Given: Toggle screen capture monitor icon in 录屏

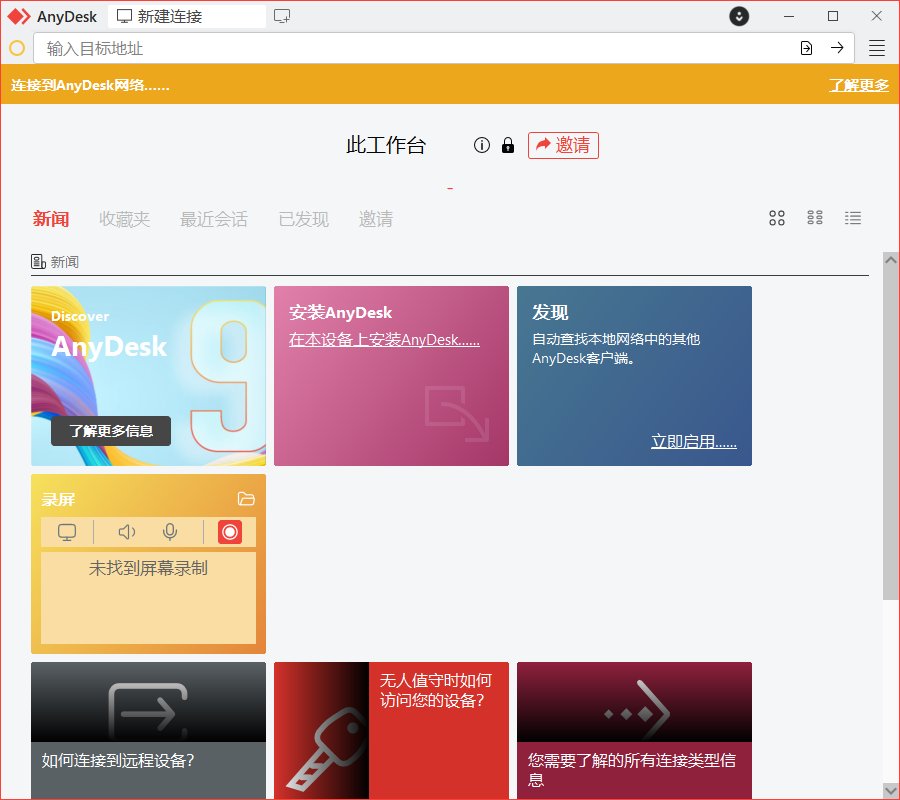Looking at the screenshot, I should (x=67, y=532).
